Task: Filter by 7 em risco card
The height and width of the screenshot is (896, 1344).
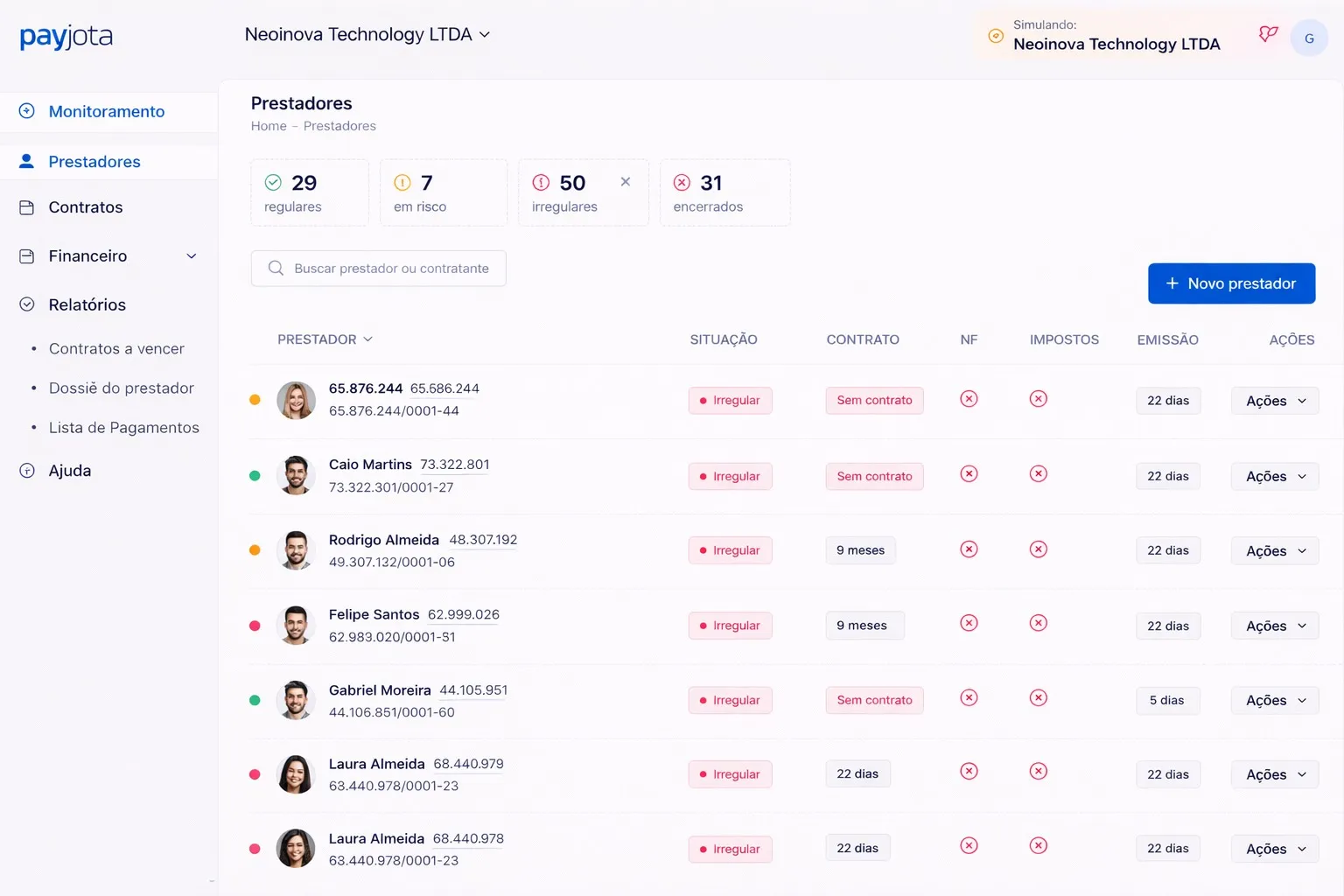Action: (444, 192)
